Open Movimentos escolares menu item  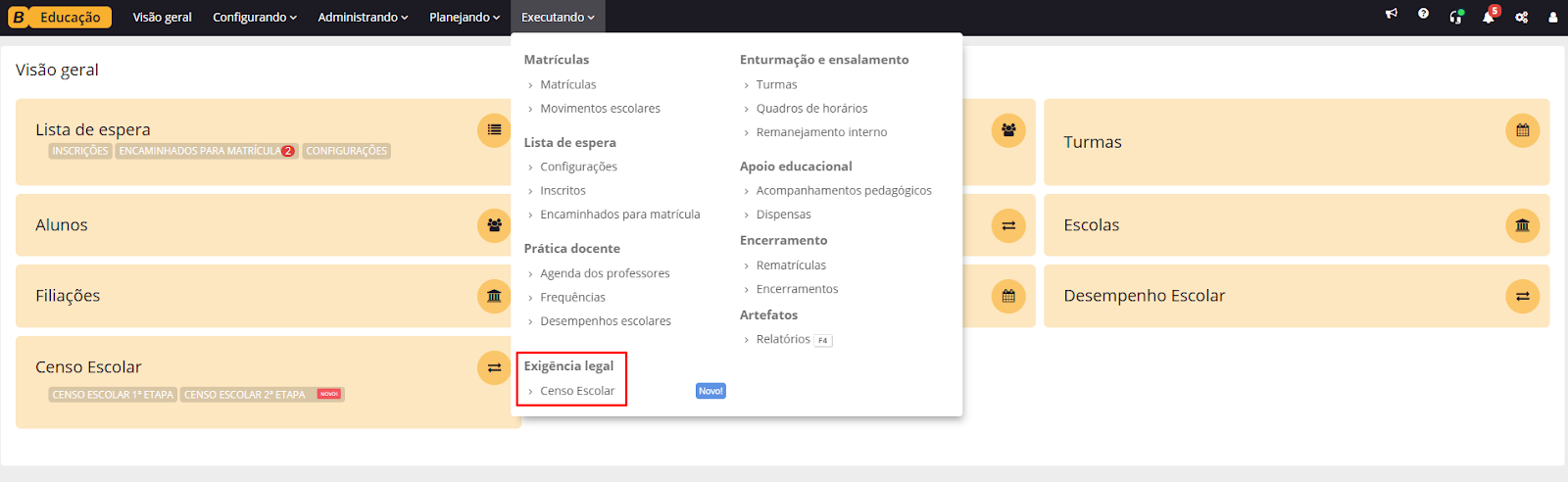[600, 109]
